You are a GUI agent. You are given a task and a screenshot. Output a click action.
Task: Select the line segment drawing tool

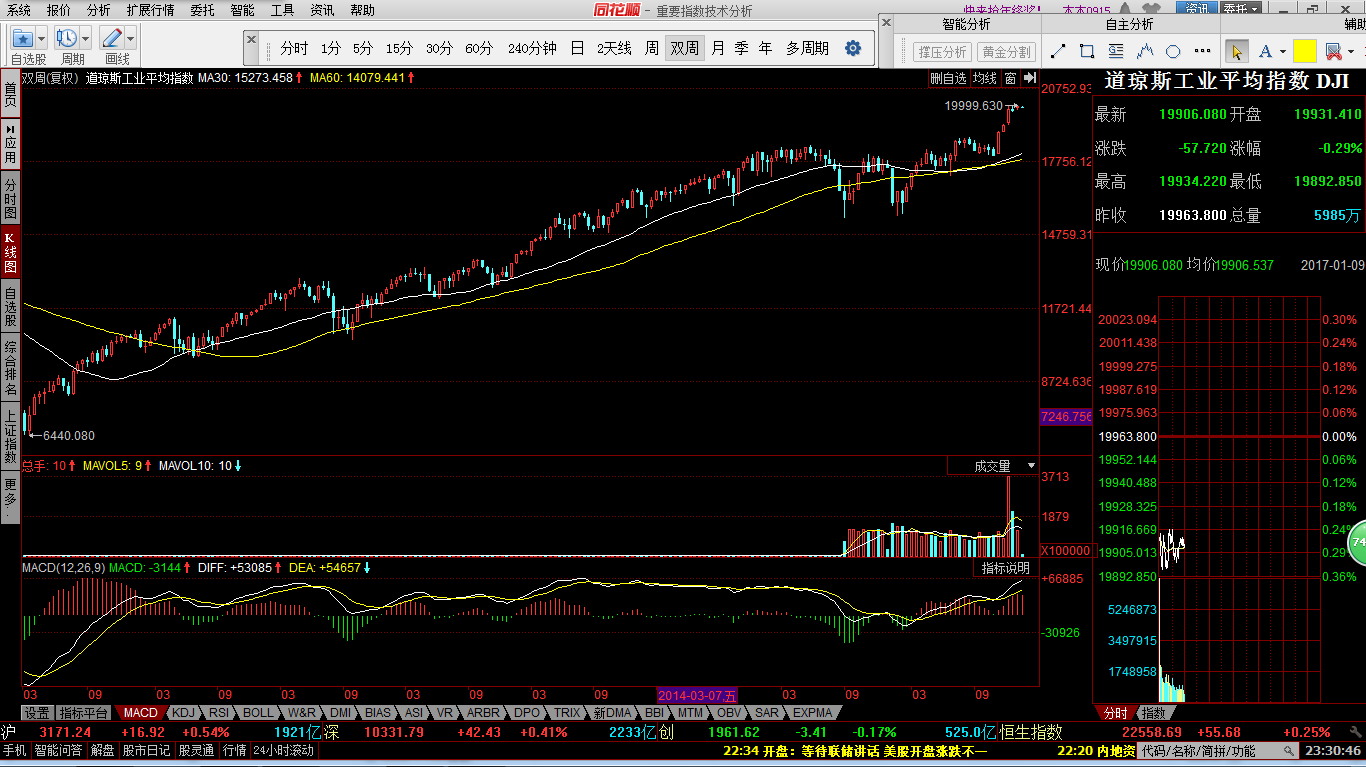[1058, 51]
